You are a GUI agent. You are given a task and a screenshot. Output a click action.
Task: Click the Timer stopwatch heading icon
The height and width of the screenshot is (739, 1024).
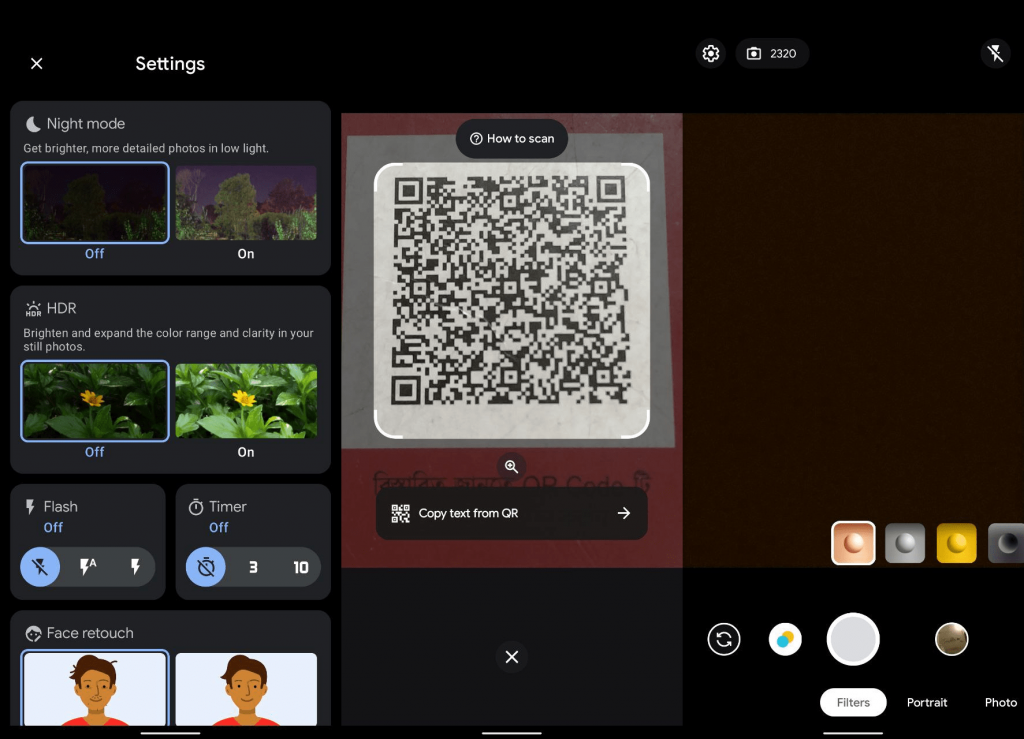click(x=196, y=507)
